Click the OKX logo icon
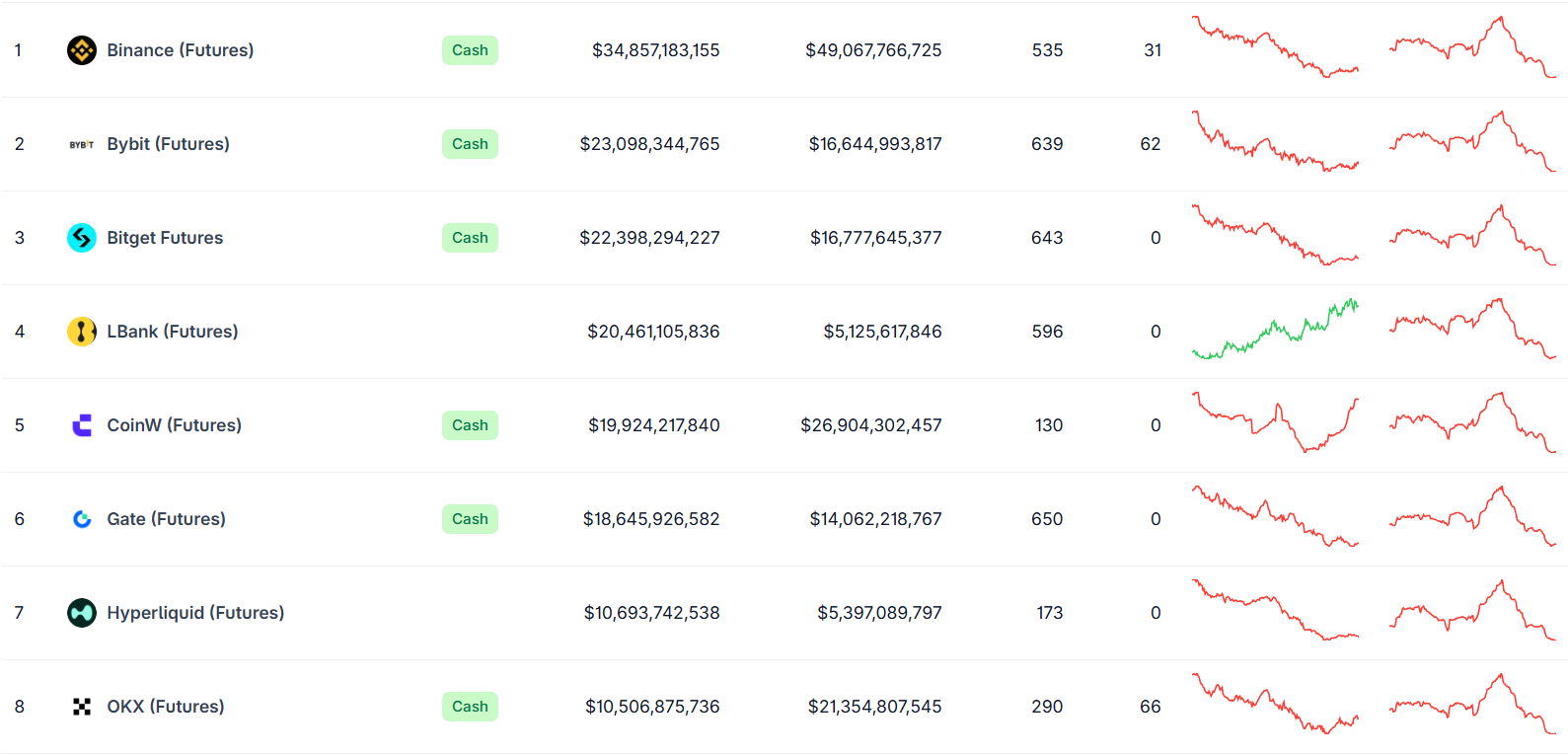Screen dimensions: 1568x755 coord(82,707)
